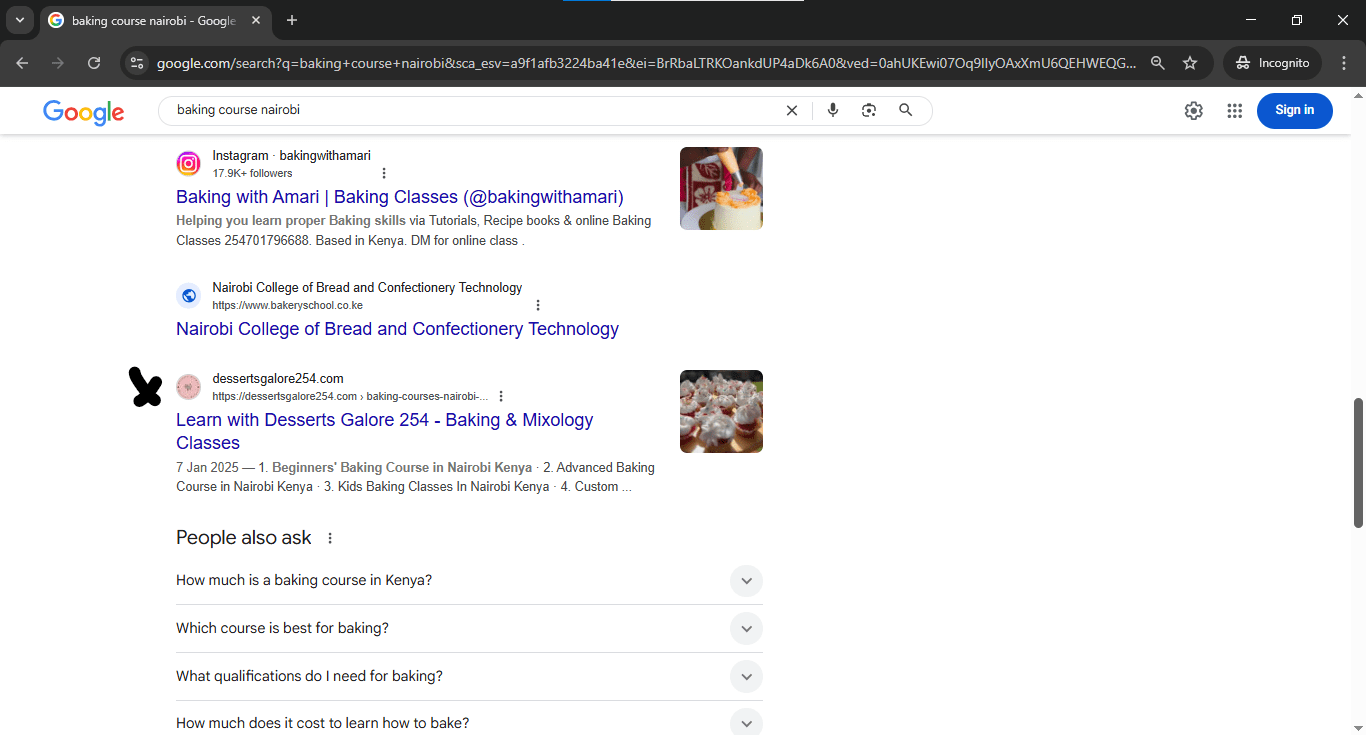Open the Baking with Amari result link
Image resolution: width=1366 pixels, height=735 pixels.
400,197
